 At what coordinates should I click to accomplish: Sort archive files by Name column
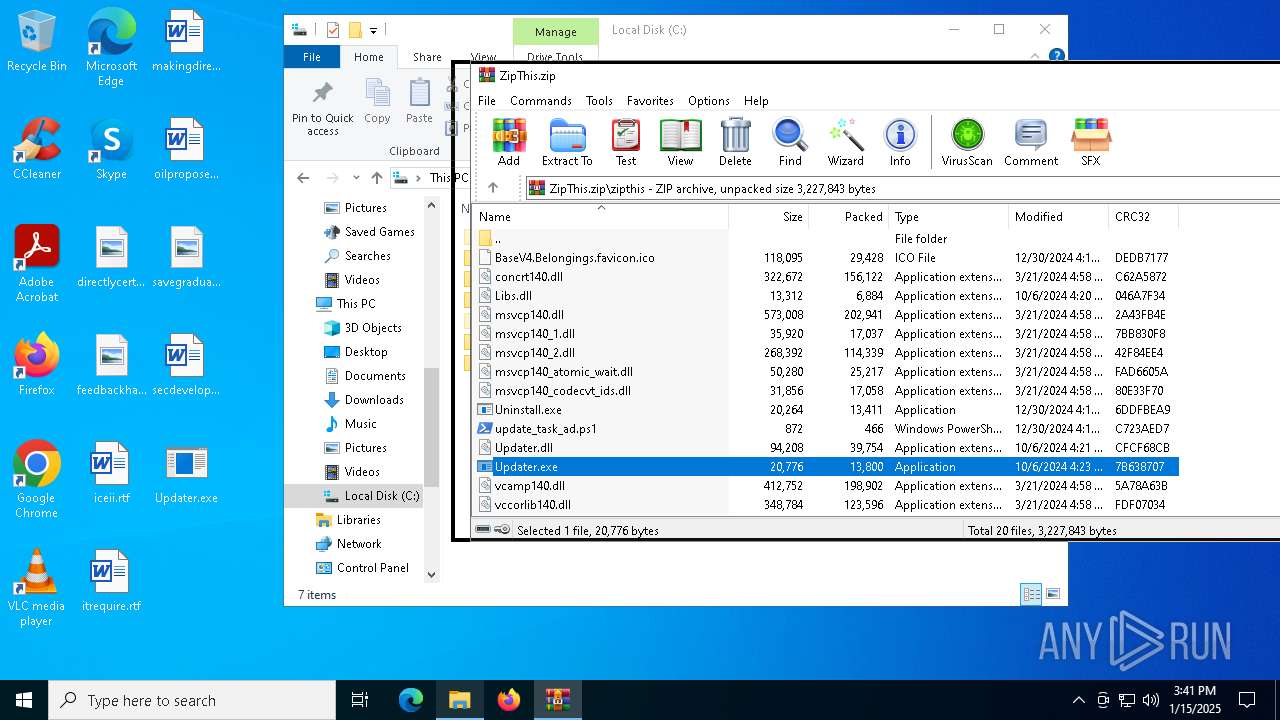pyautogui.click(x=600, y=217)
